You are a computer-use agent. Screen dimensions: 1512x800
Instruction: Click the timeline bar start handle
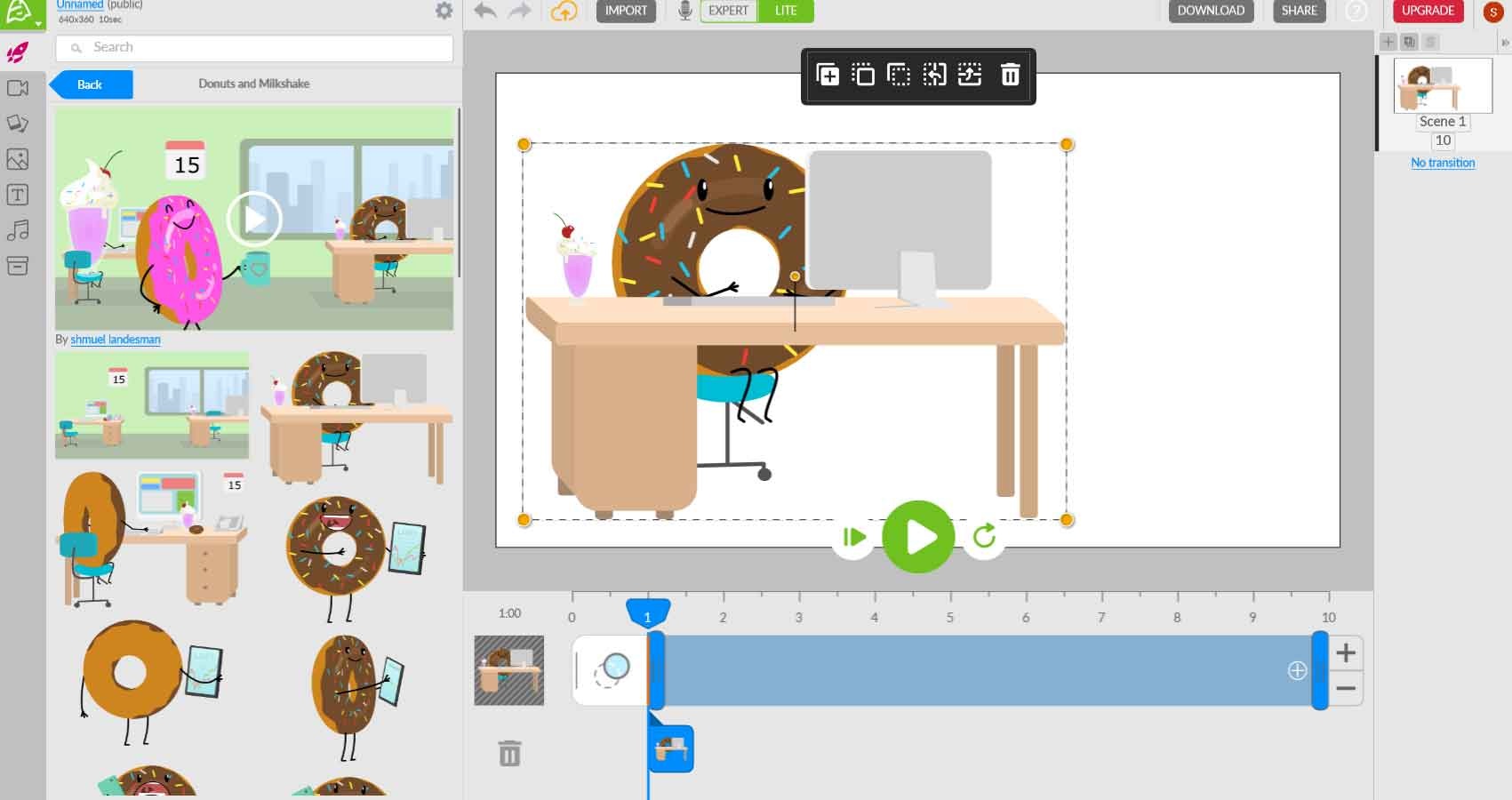pyautogui.click(x=657, y=670)
